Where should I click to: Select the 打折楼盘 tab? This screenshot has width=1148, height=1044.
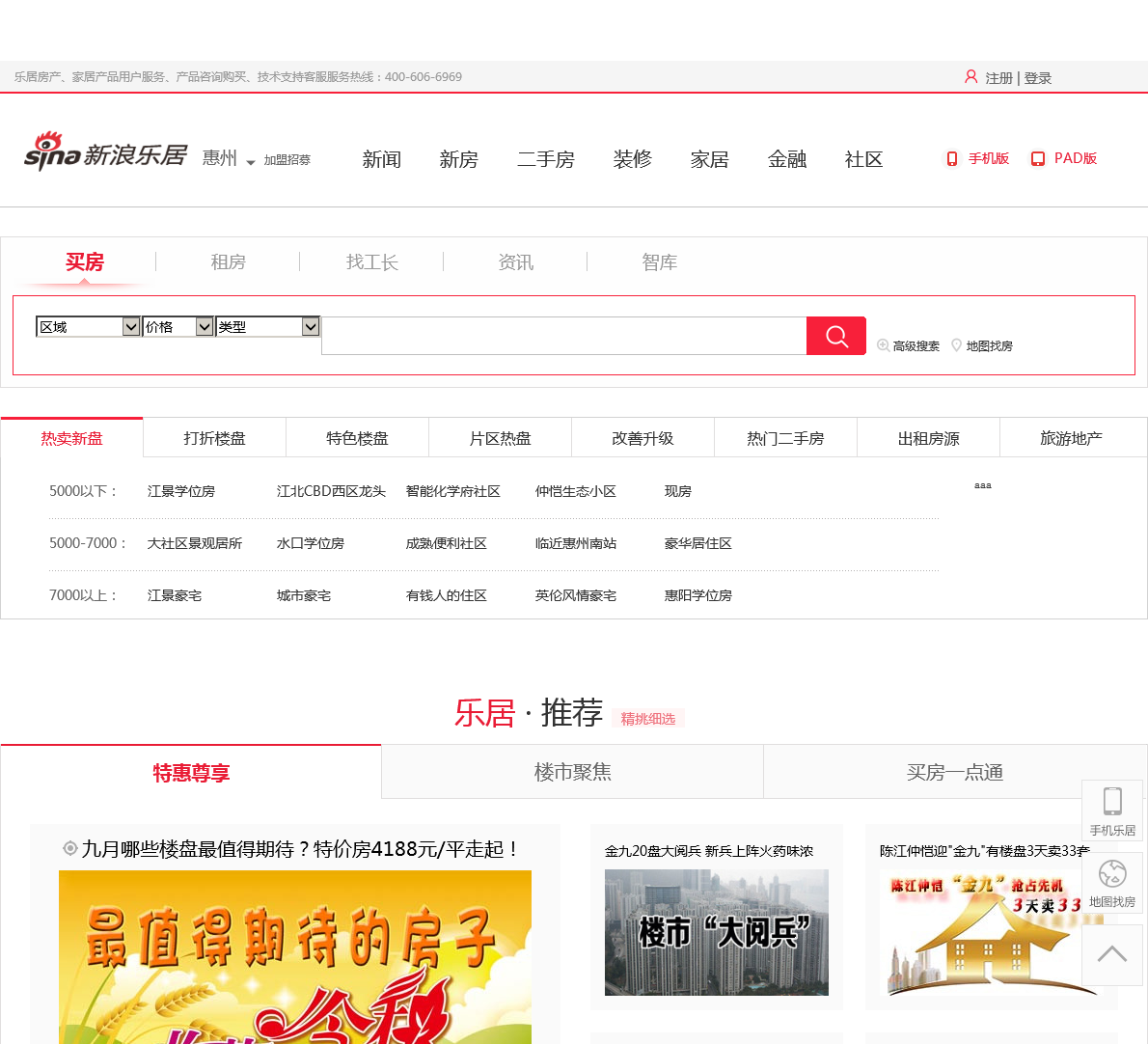[214, 439]
